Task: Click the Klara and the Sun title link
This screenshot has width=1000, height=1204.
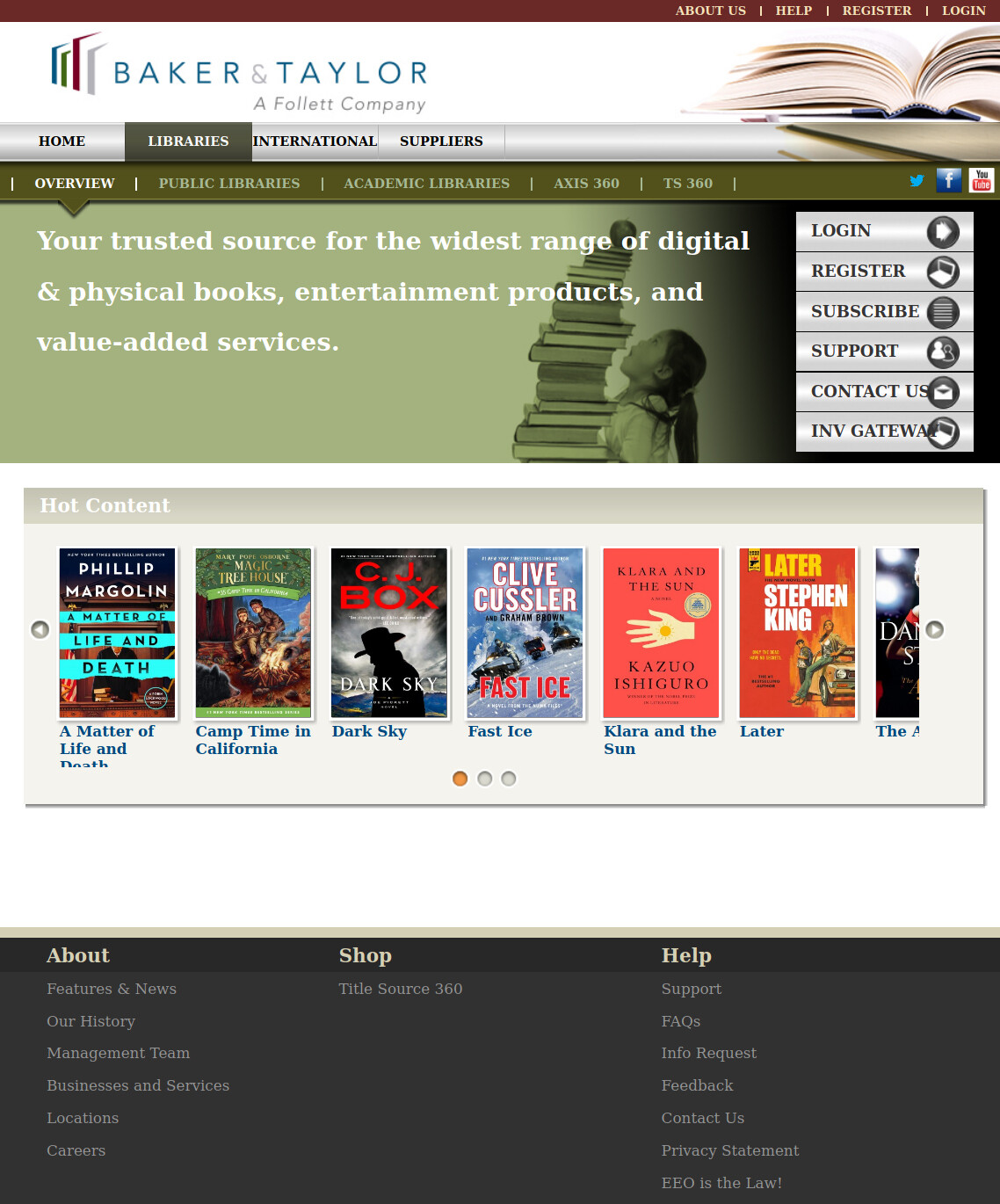Action: tap(660, 740)
